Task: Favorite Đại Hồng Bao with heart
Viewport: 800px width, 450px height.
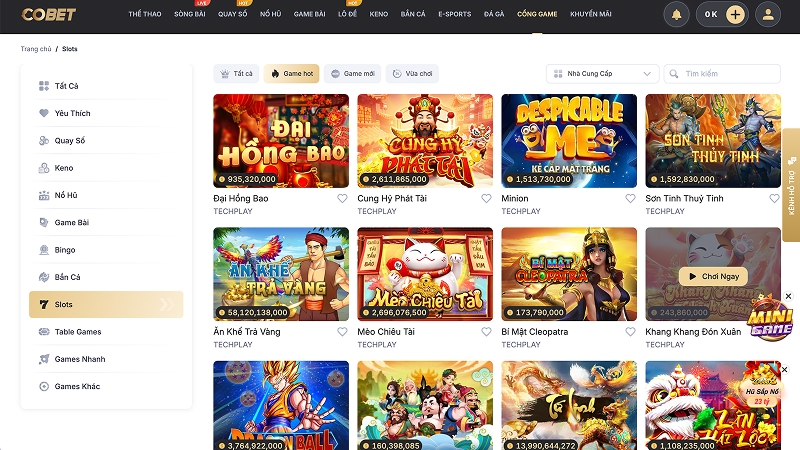Action: point(342,198)
